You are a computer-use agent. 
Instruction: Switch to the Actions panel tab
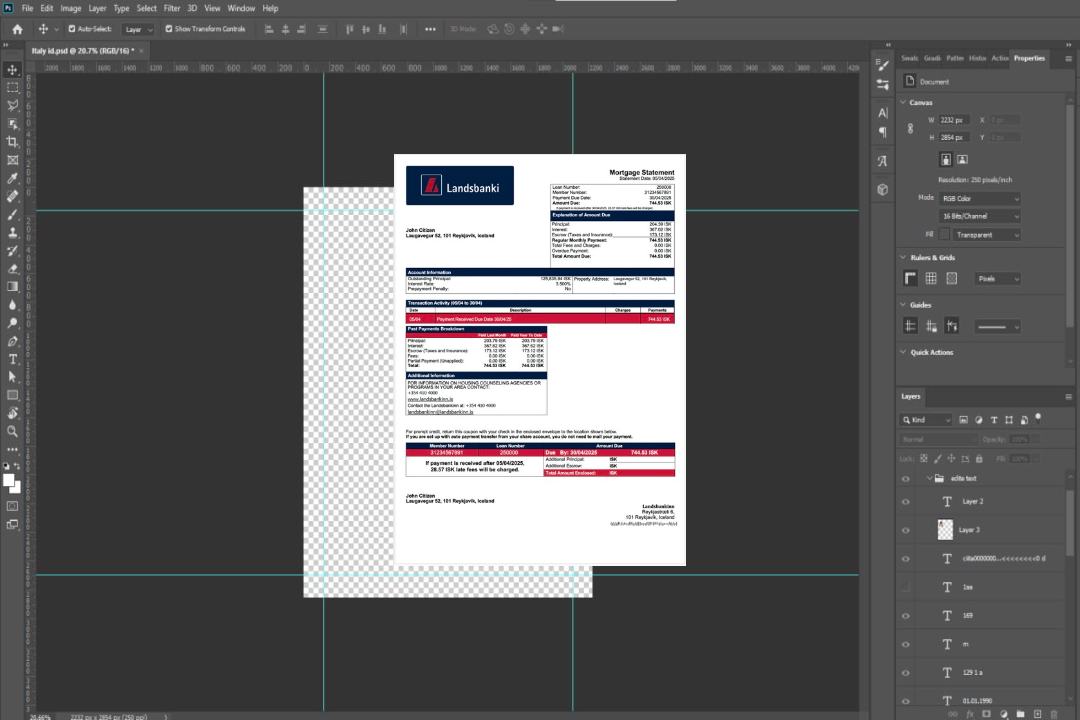(999, 59)
